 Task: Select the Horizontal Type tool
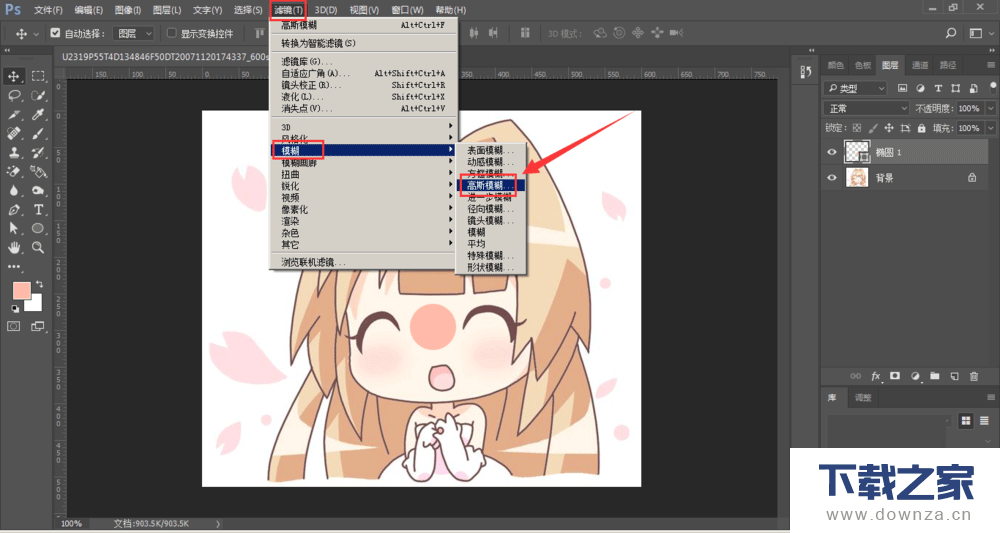click(38, 210)
